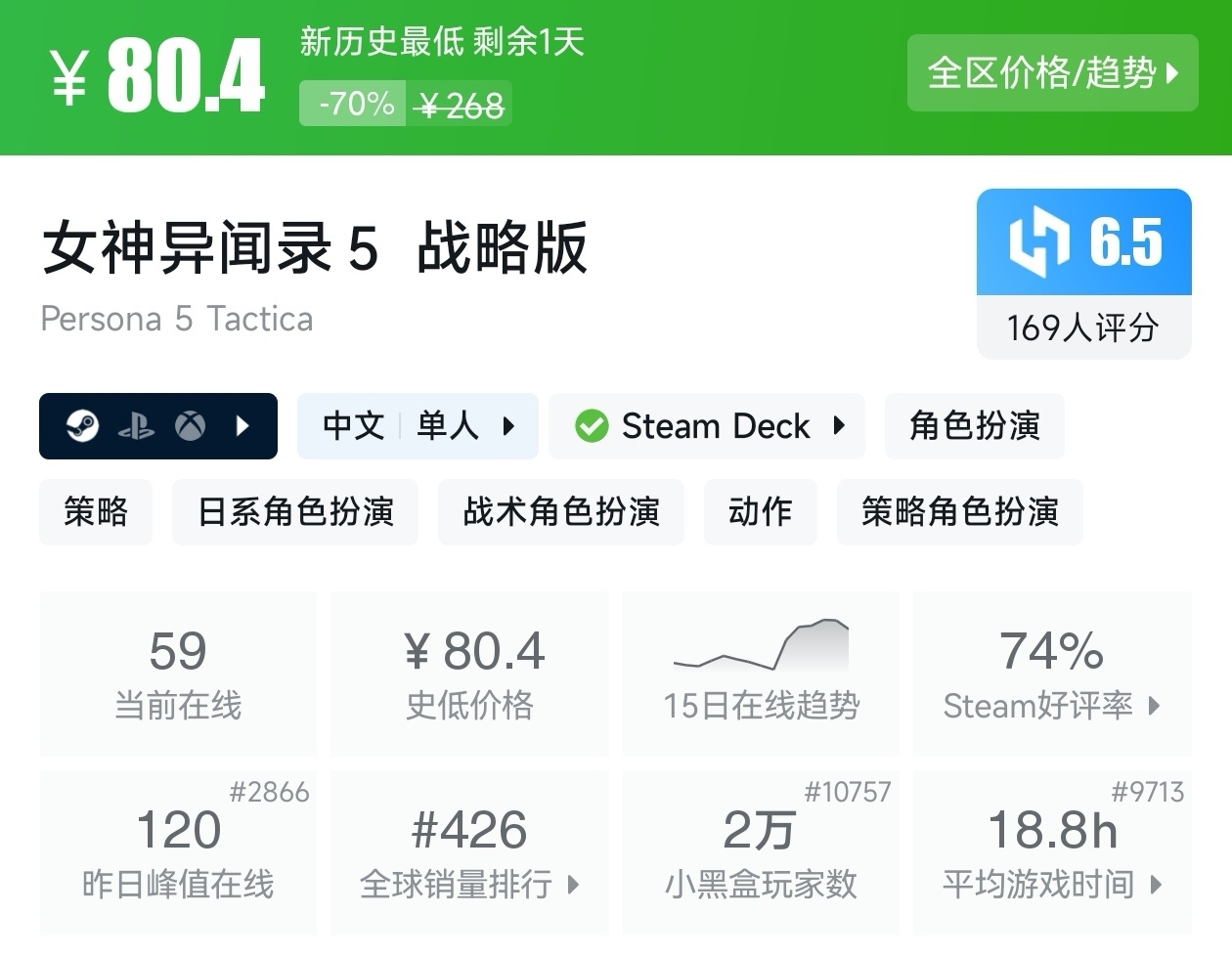
Task: Click the PlayStation platform icon
Action: point(136,426)
